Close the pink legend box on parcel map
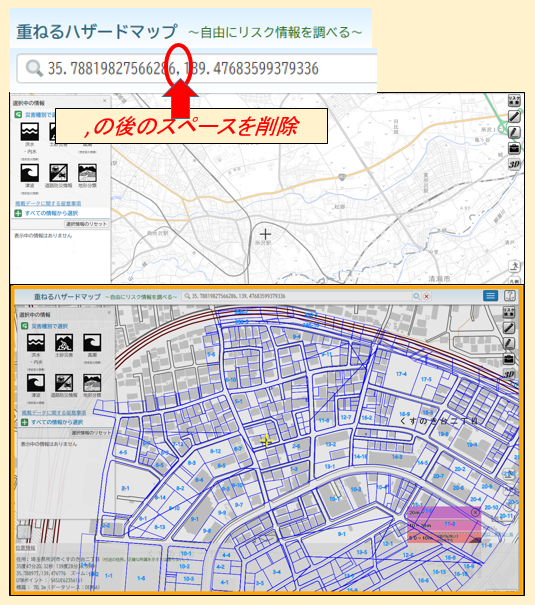 pyautogui.click(x=475, y=512)
